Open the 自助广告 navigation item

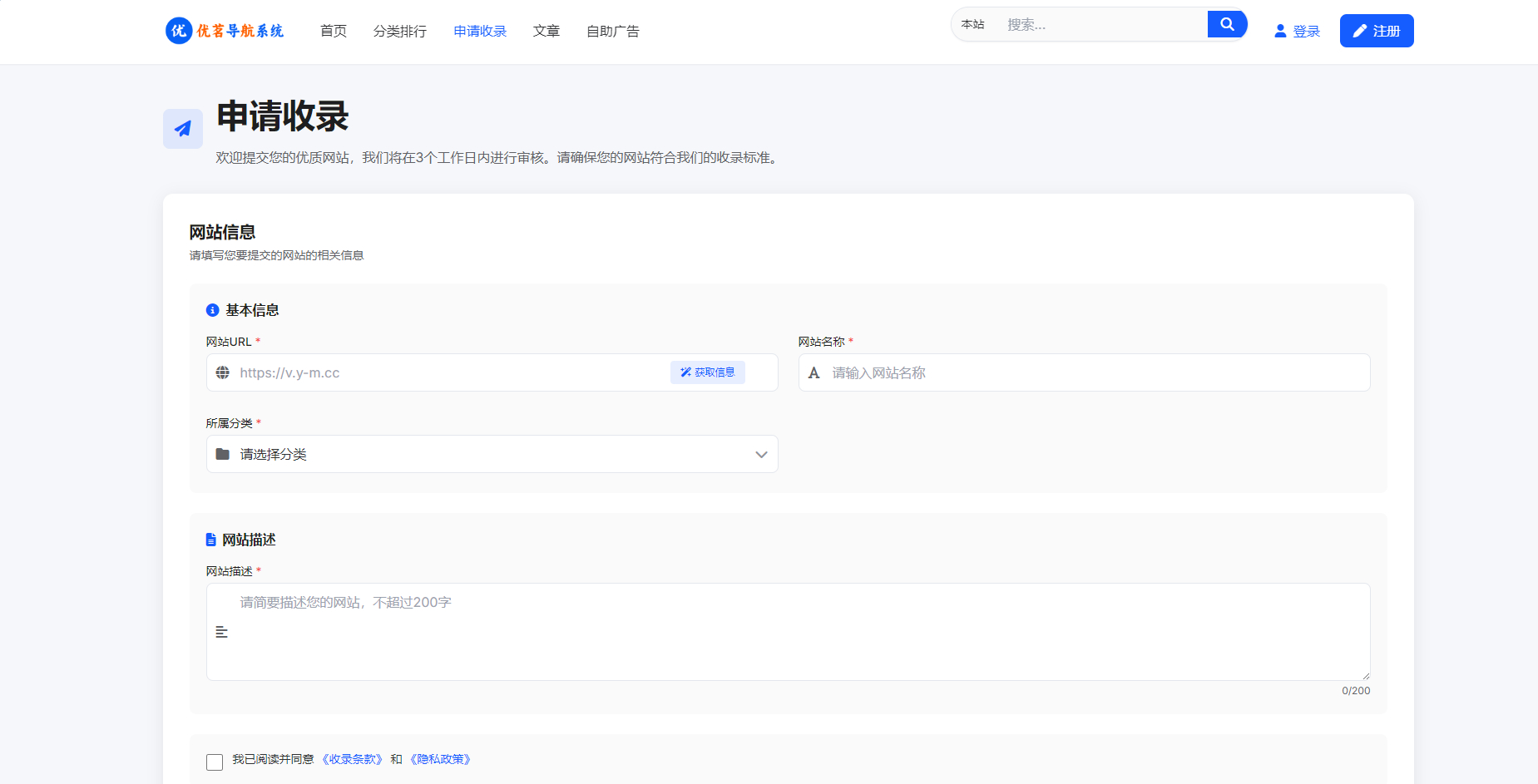coord(613,31)
